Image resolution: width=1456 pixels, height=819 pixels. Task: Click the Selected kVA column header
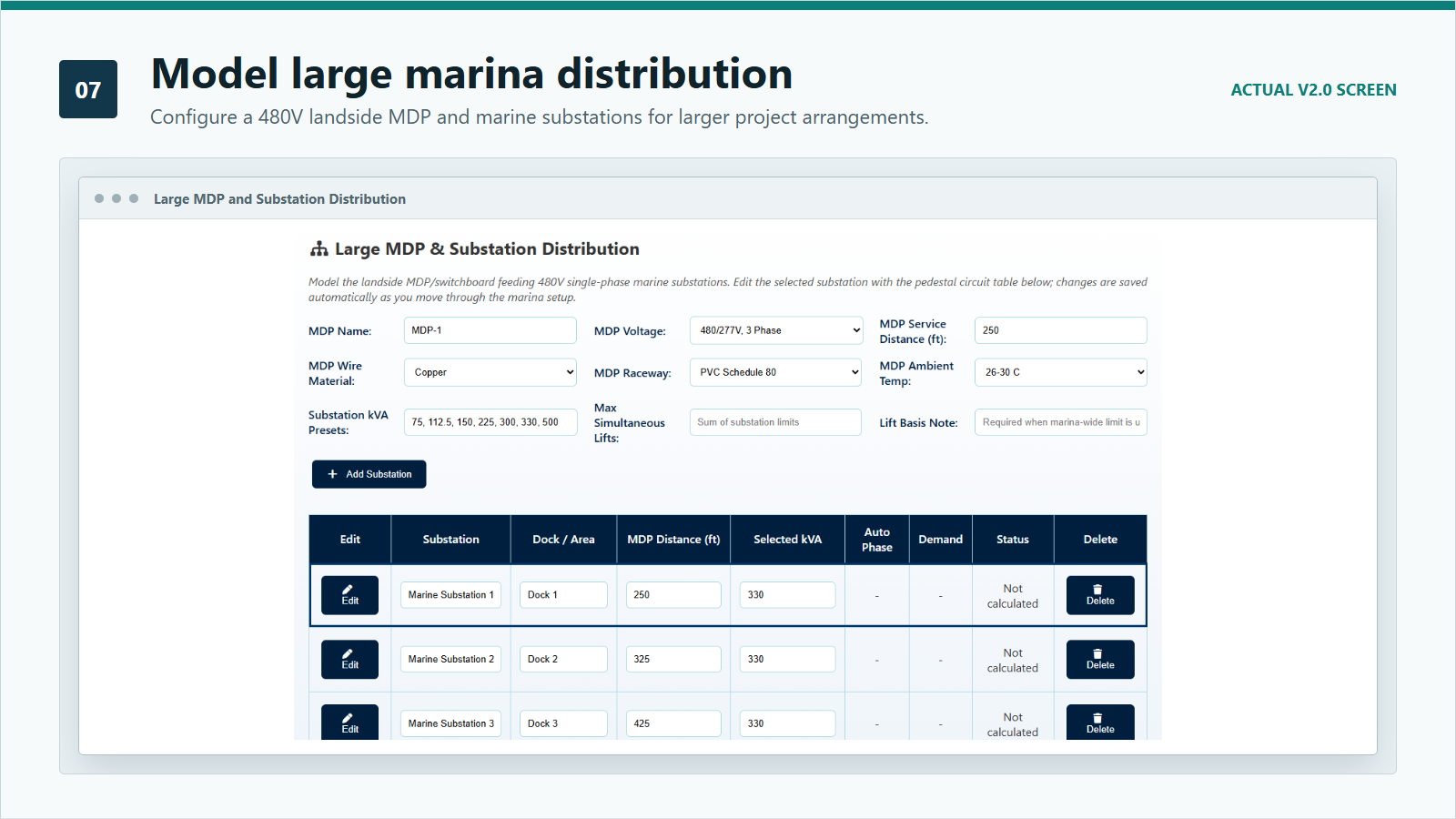pos(787,540)
